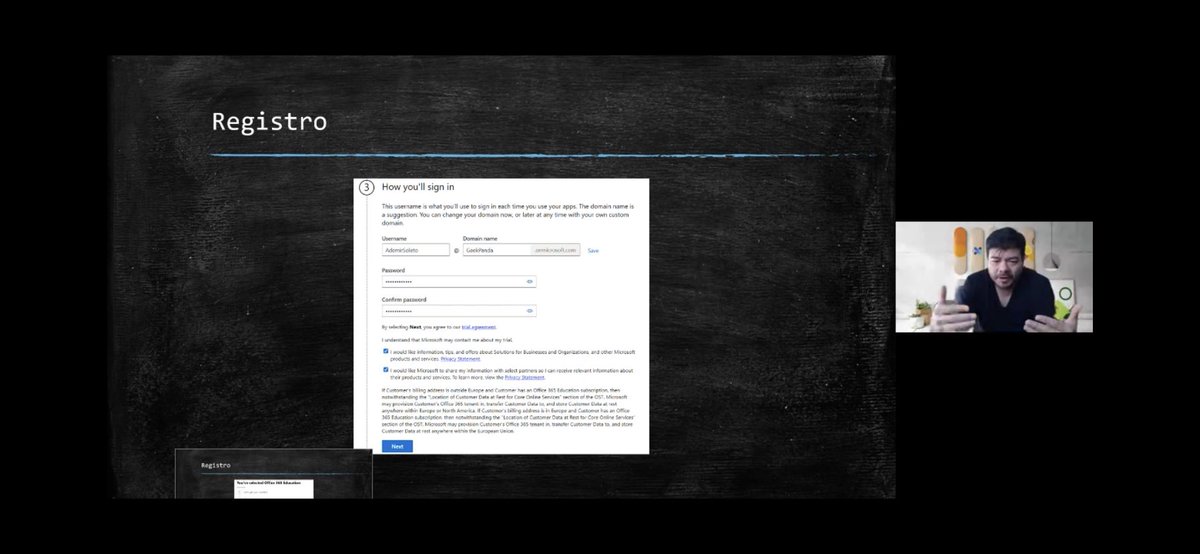Show the password with the Password eye icon
The width and height of the screenshot is (1200, 554).
pos(530,282)
